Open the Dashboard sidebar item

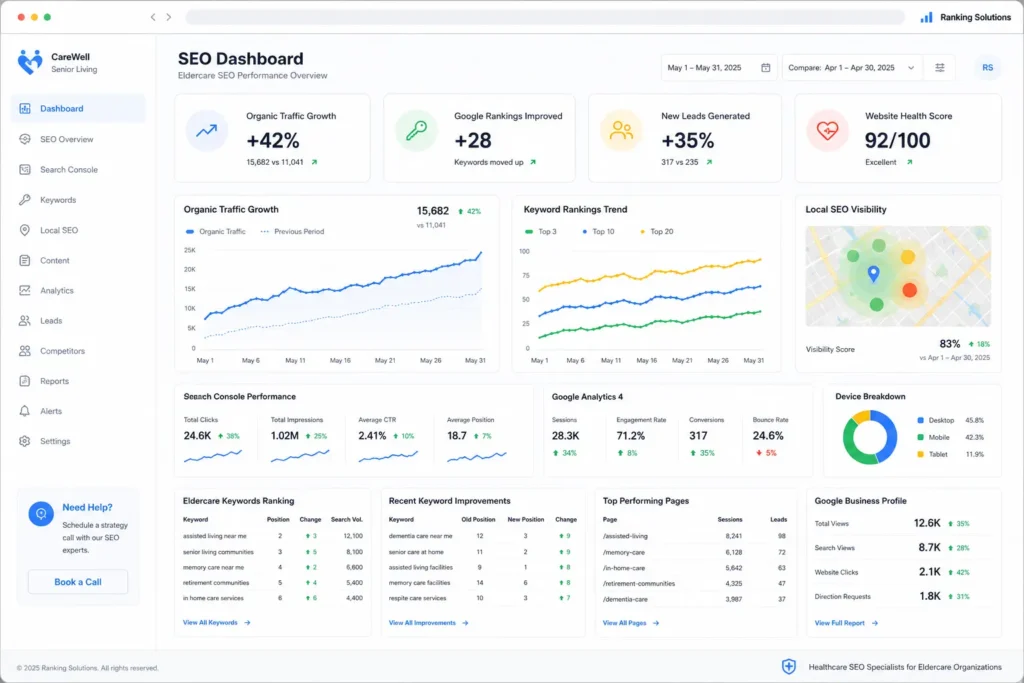(78, 108)
